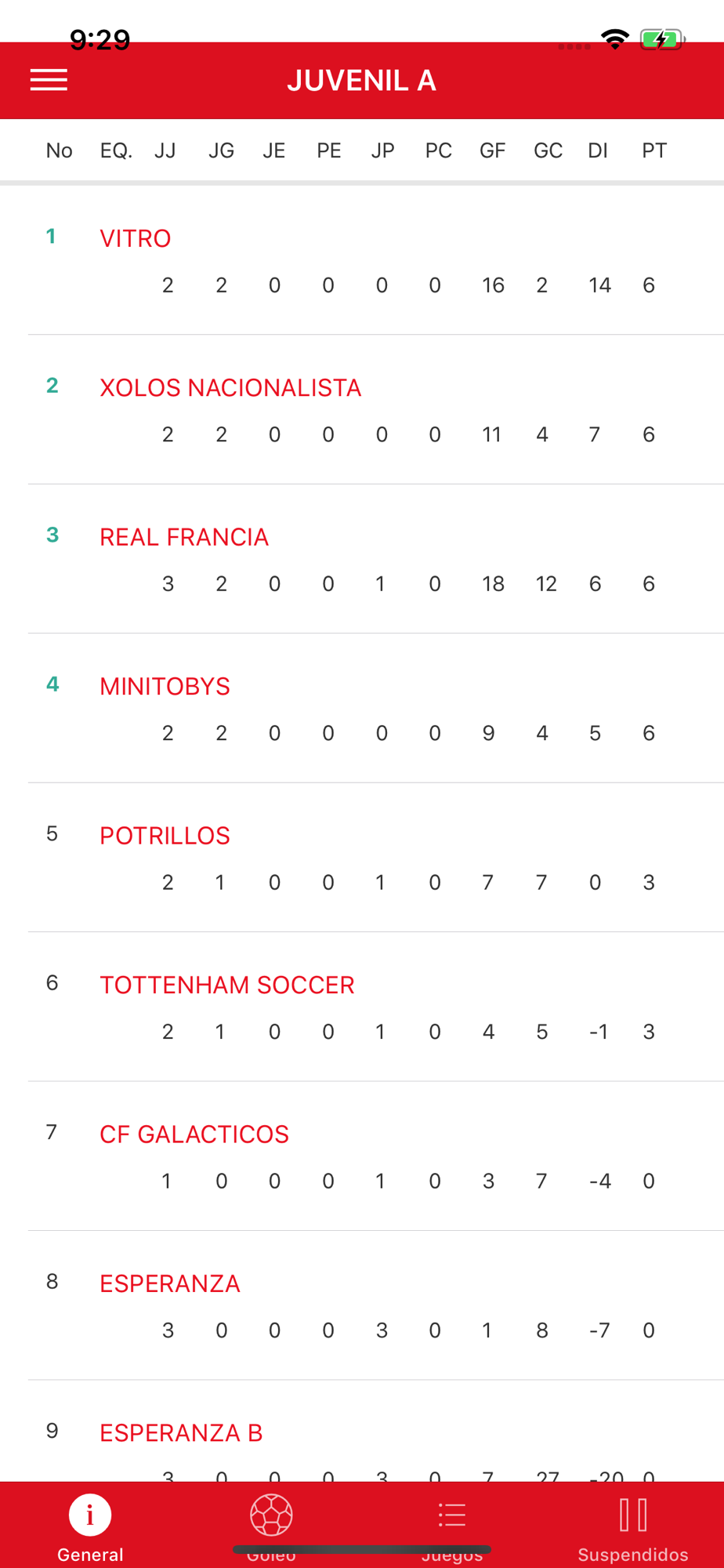Tap the ESPERANZA B team name
The width and height of the screenshot is (724, 1568).
181,1433
